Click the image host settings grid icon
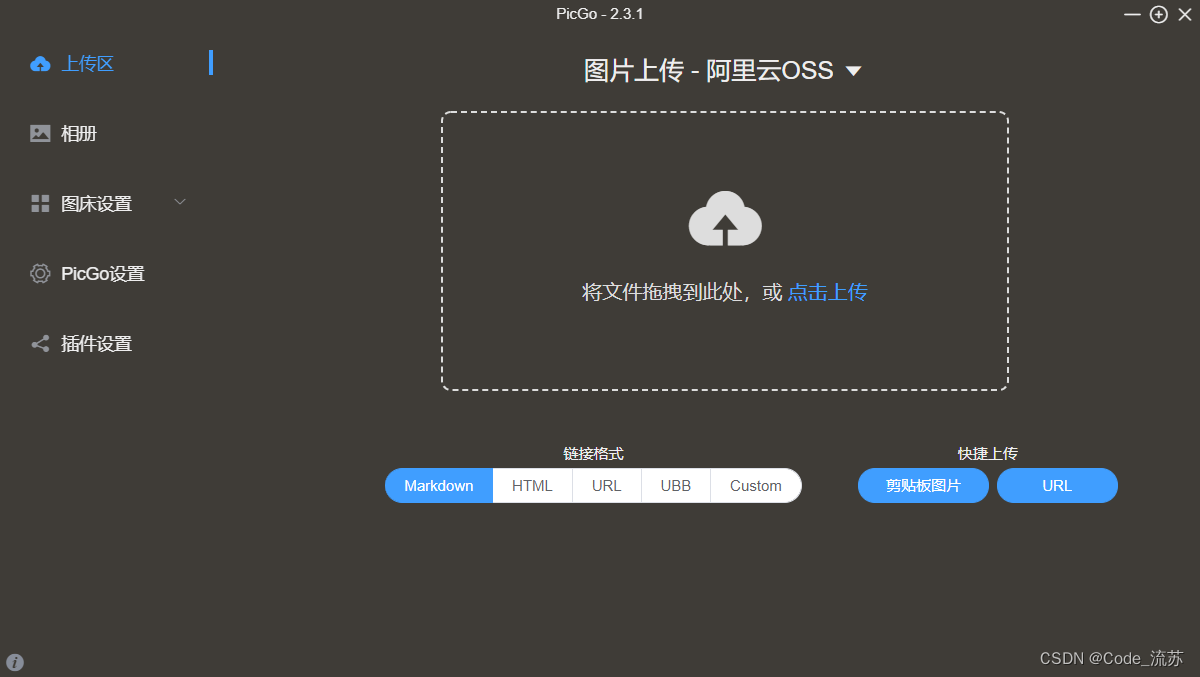 [x=40, y=204]
